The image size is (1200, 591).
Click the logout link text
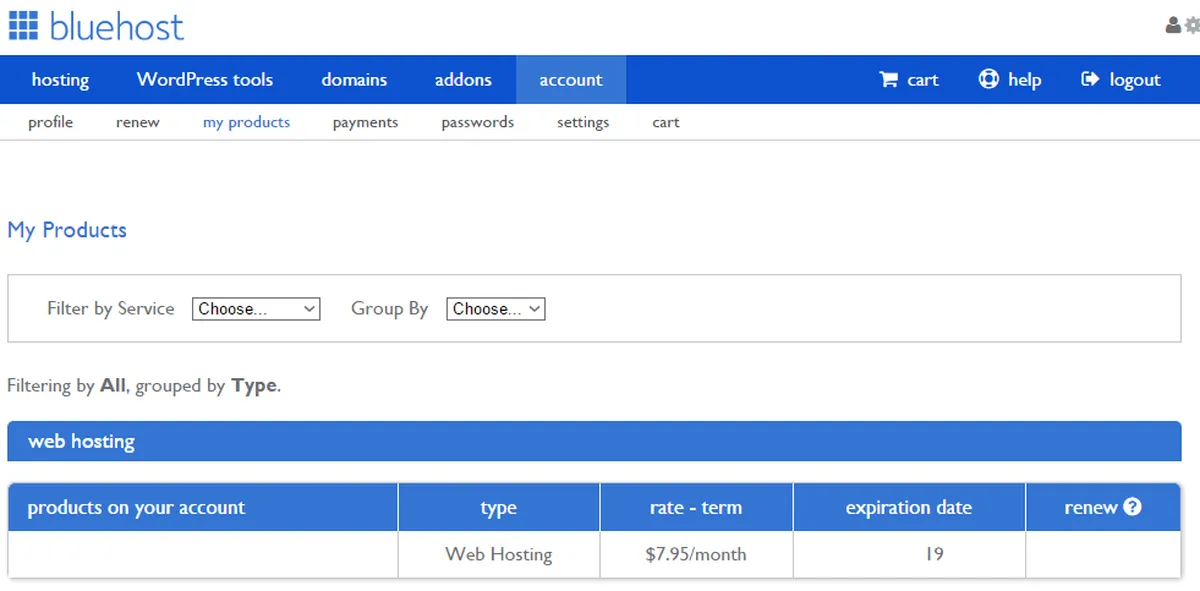tap(1135, 80)
